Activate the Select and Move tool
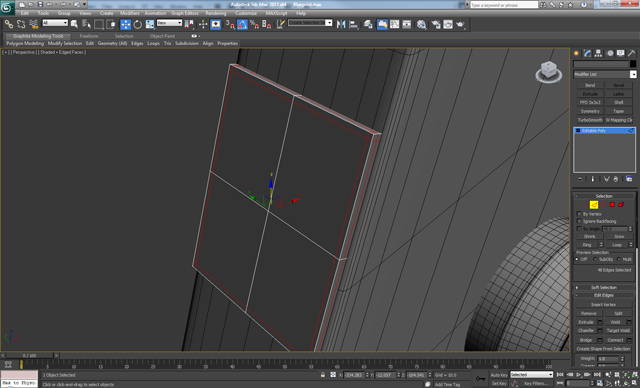Screen dimensions: 640x388 coord(125,24)
